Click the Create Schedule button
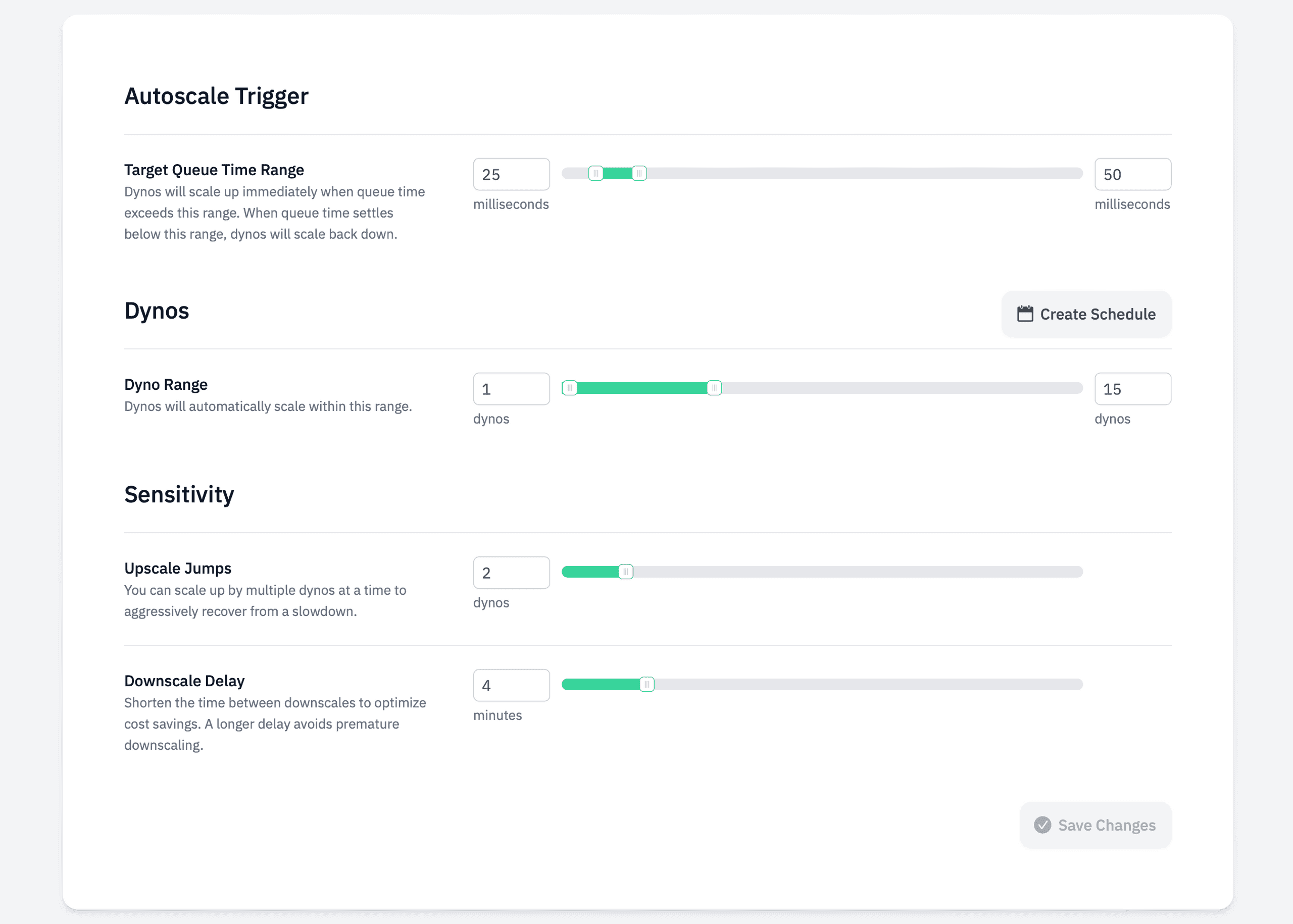This screenshot has height=924, width=1293. tap(1086, 314)
